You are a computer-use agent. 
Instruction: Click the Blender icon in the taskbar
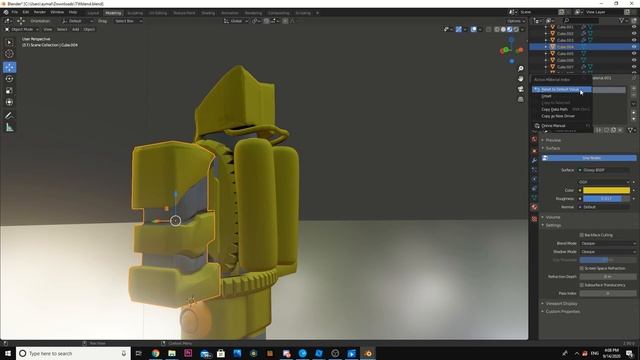(x=368, y=353)
